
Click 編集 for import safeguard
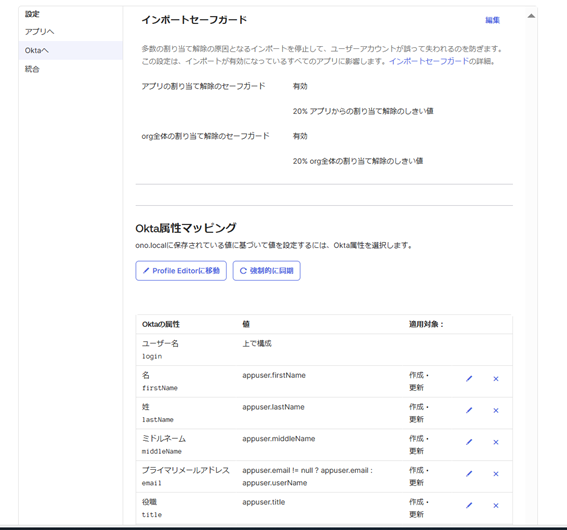coord(492,20)
